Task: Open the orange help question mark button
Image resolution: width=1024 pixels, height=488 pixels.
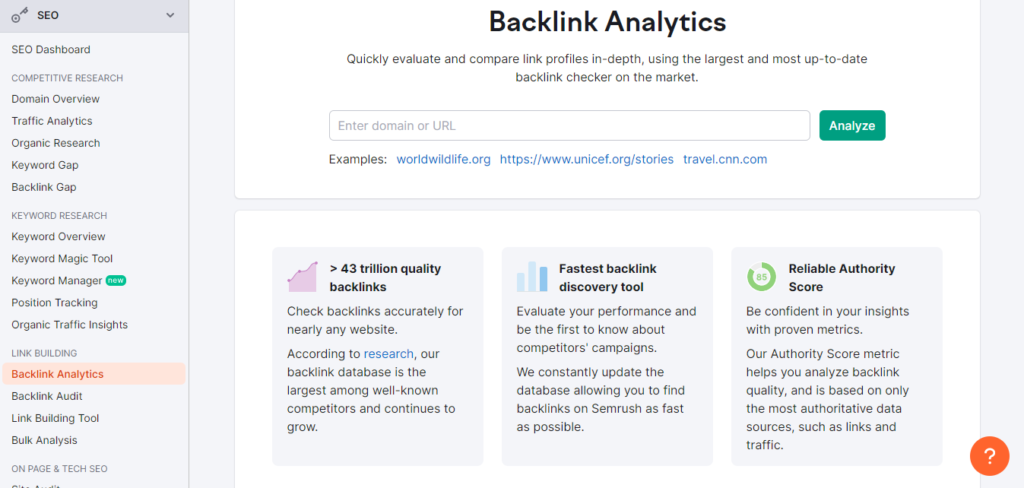Action: pos(989,455)
